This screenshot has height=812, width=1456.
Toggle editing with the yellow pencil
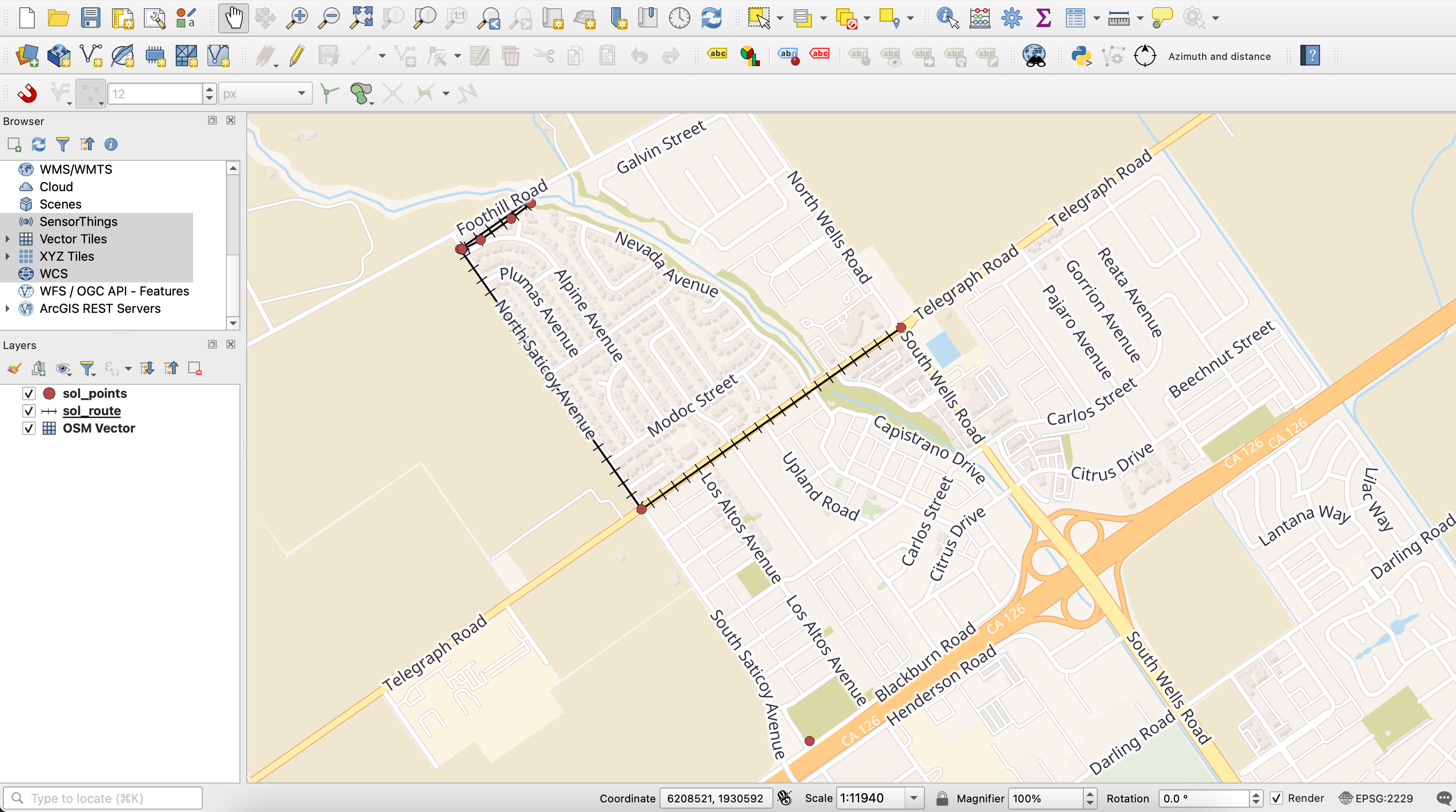297,56
